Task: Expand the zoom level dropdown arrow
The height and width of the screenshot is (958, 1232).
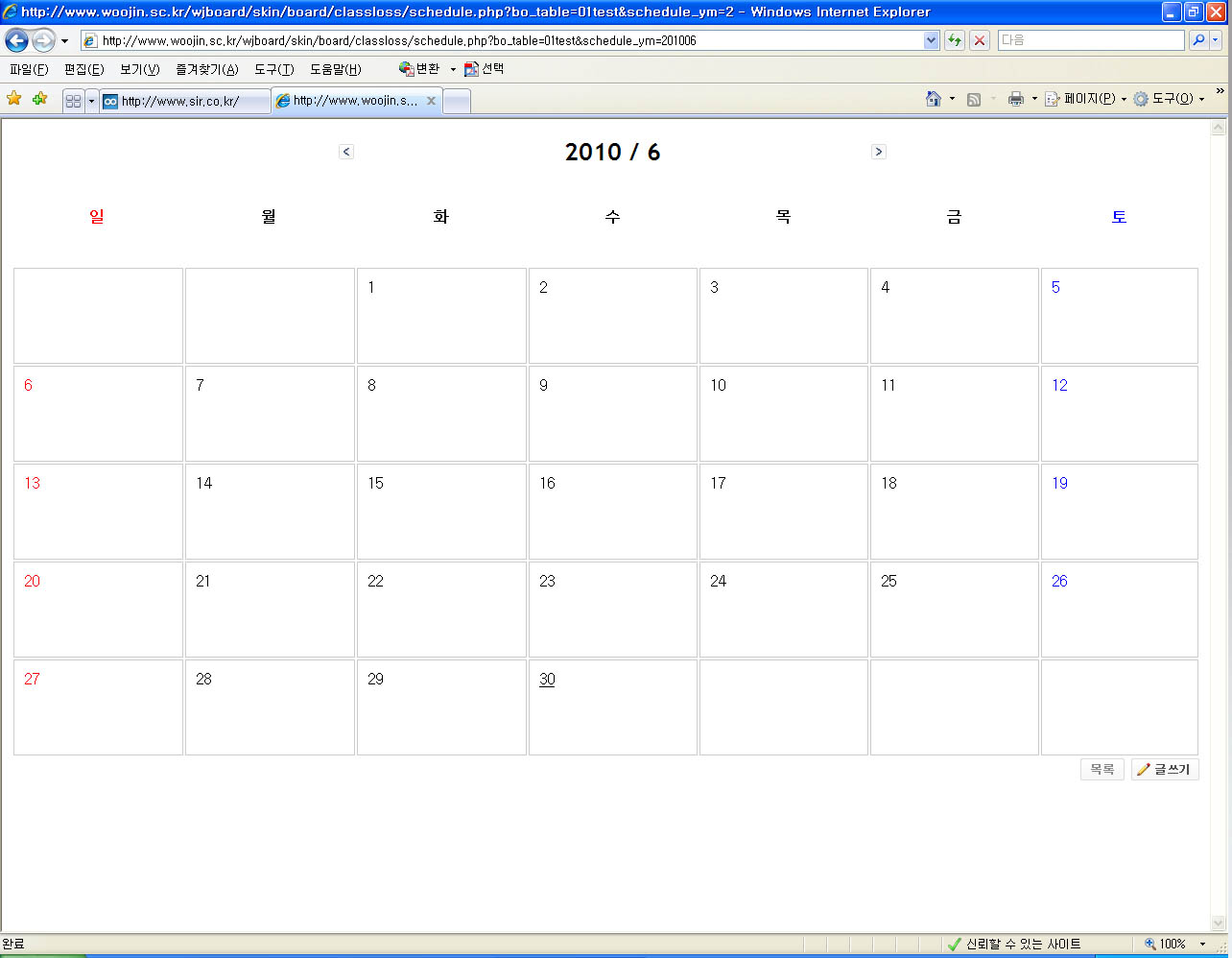Action: (x=1202, y=945)
